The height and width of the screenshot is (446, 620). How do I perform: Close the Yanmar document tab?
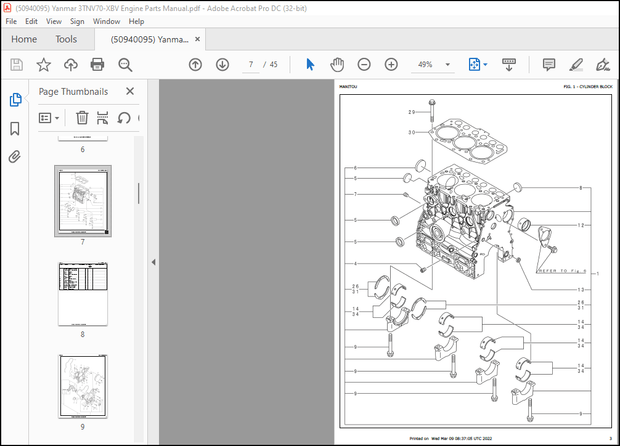point(197,39)
